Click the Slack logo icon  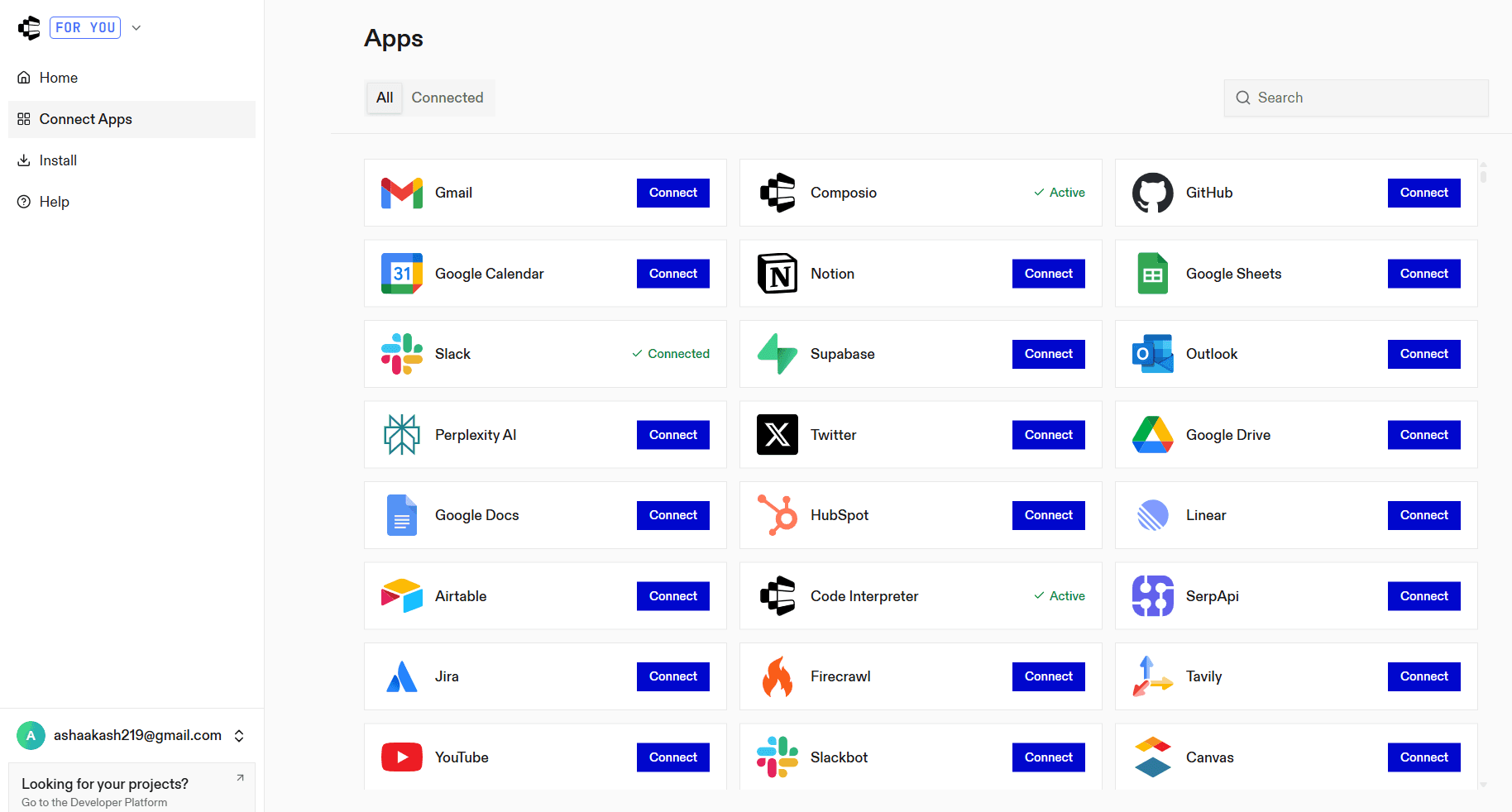point(402,354)
